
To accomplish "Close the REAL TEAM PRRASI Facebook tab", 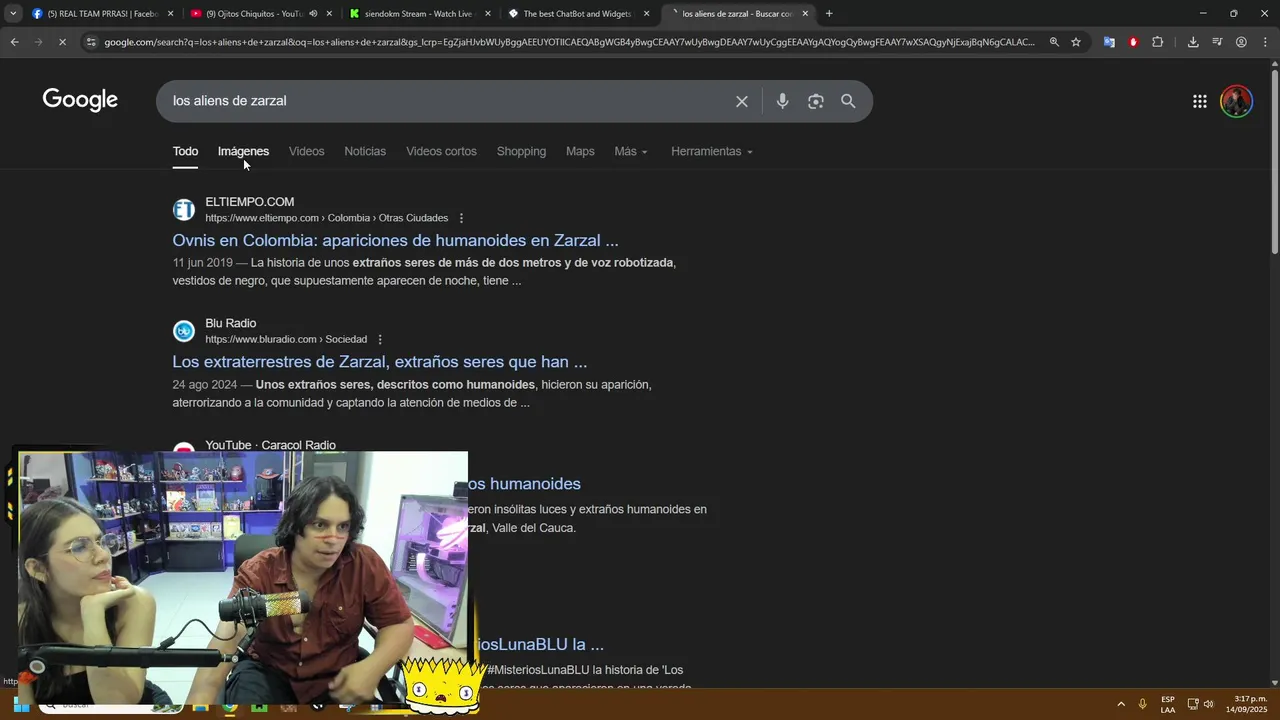I will [171, 14].
